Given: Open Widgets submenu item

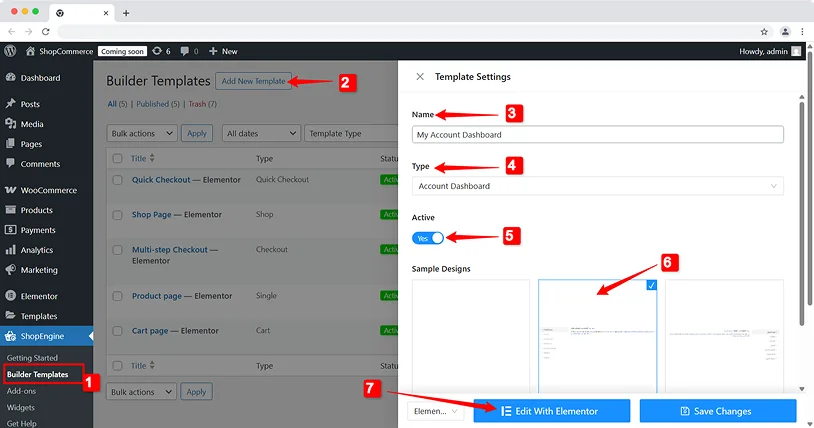Looking at the screenshot, I should point(21,408).
